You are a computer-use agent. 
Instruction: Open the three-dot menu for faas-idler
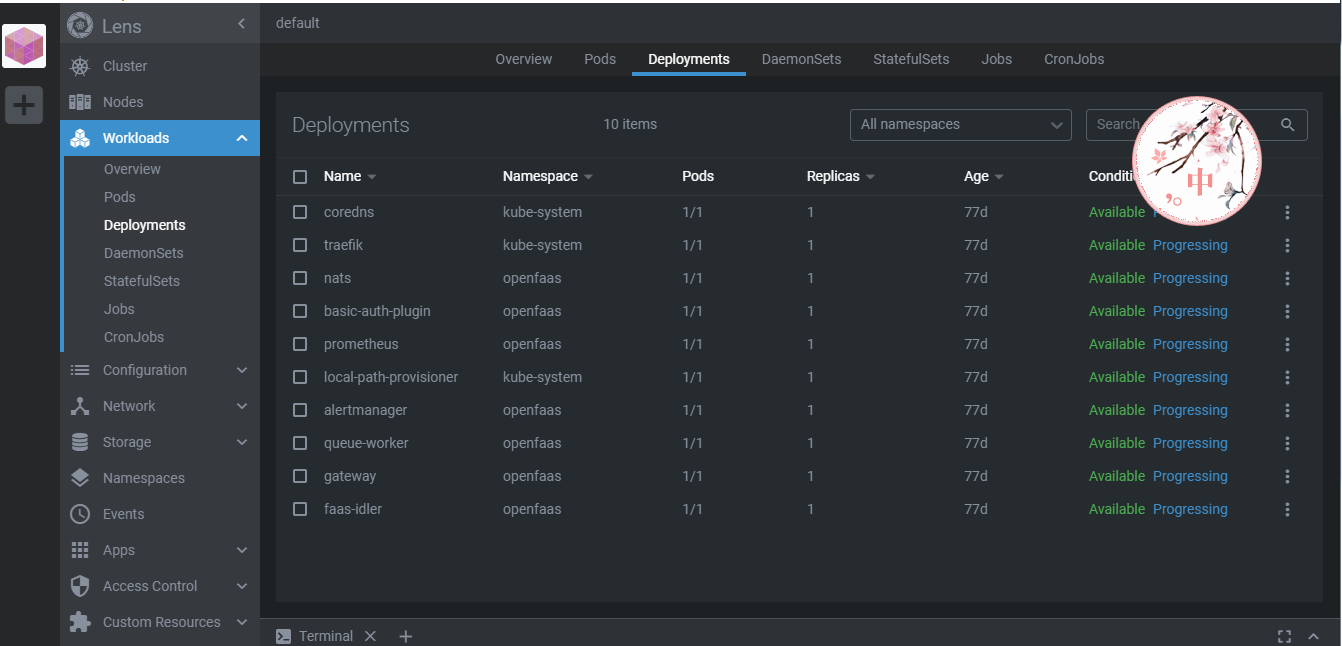(x=1287, y=509)
